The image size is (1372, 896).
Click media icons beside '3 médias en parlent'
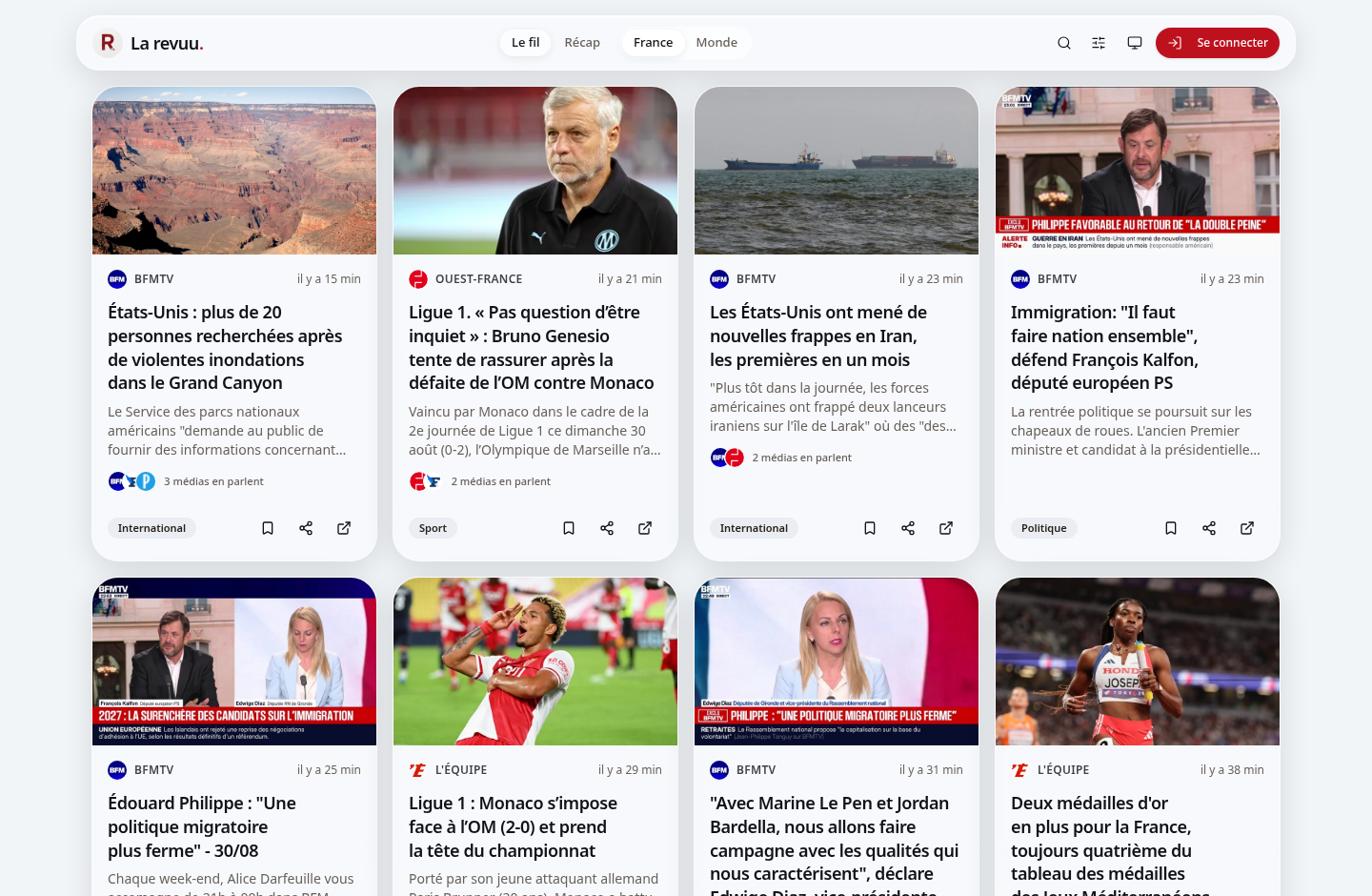pos(131,481)
